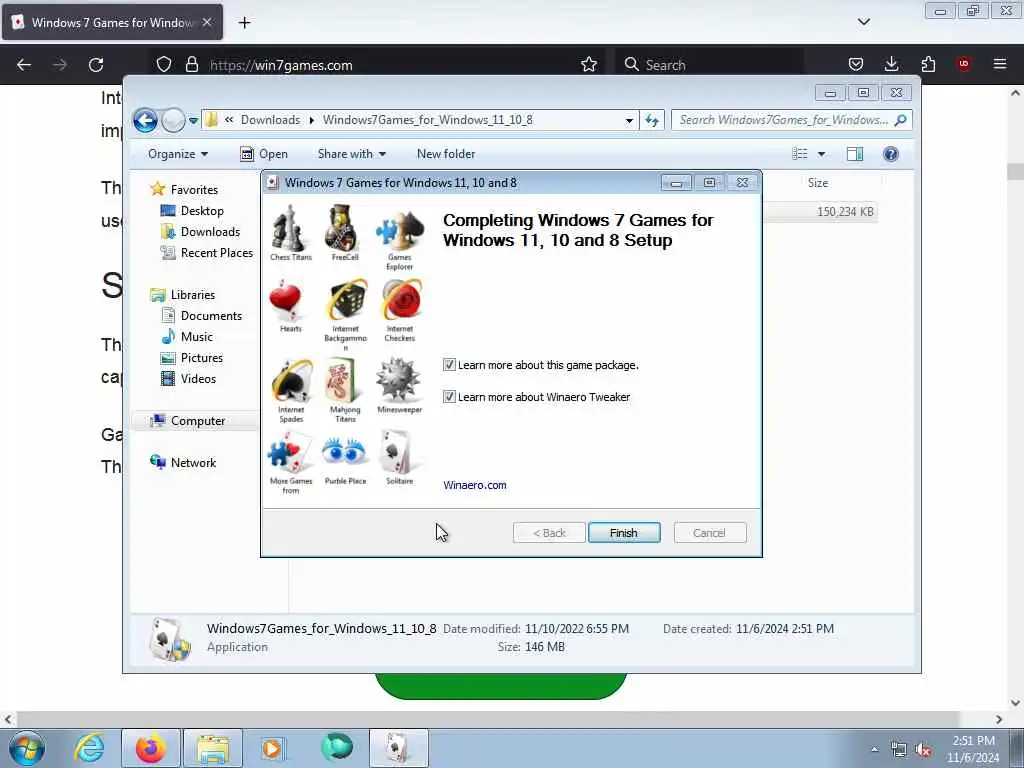The height and width of the screenshot is (768, 1024).
Task: Click the Size column header
Action: pyautogui.click(x=818, y=184)
